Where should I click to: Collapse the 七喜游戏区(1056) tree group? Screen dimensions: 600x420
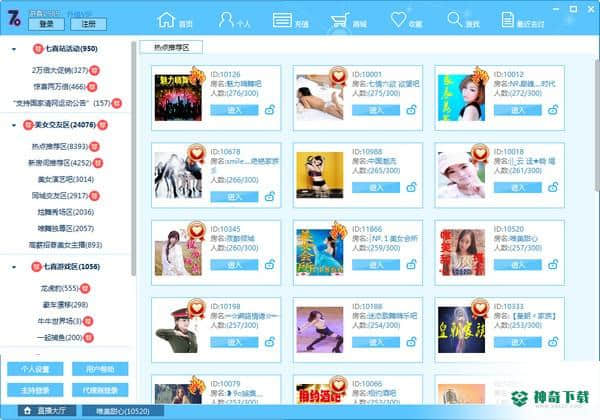(x=14, y=267)
